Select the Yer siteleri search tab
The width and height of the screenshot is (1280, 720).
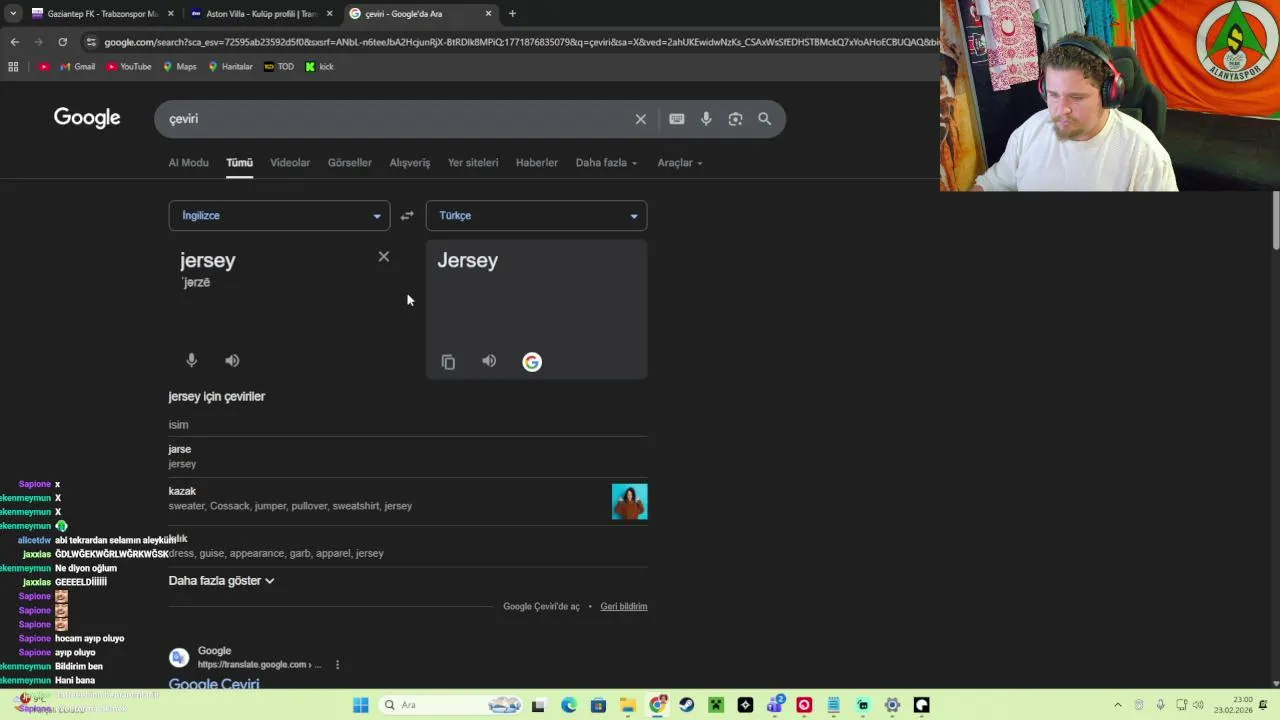coord(473,163)
